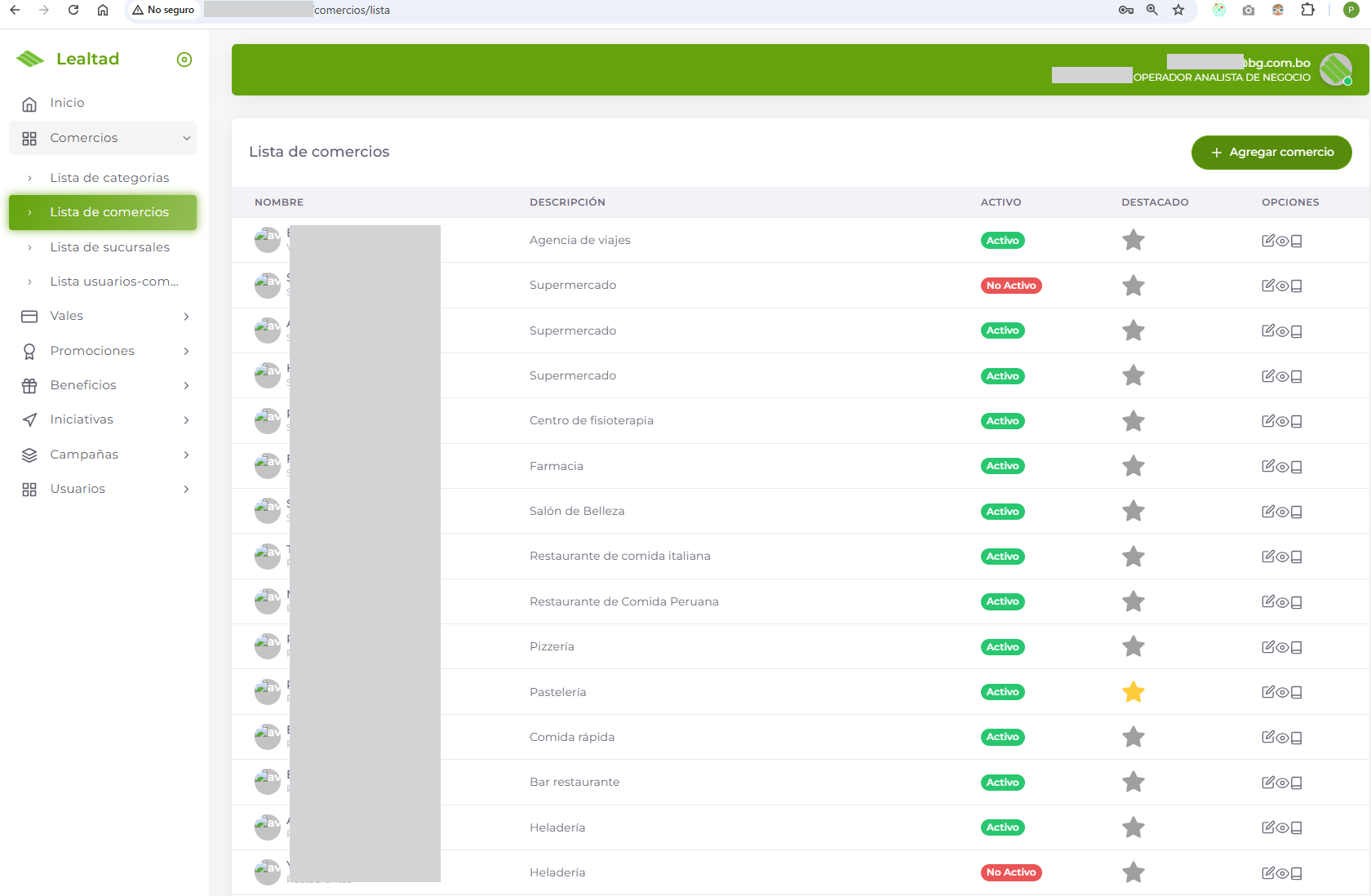Toggle the Destacado star for Pastelería
Screen dimensions: 1371x896
[x=1133, y=691]
